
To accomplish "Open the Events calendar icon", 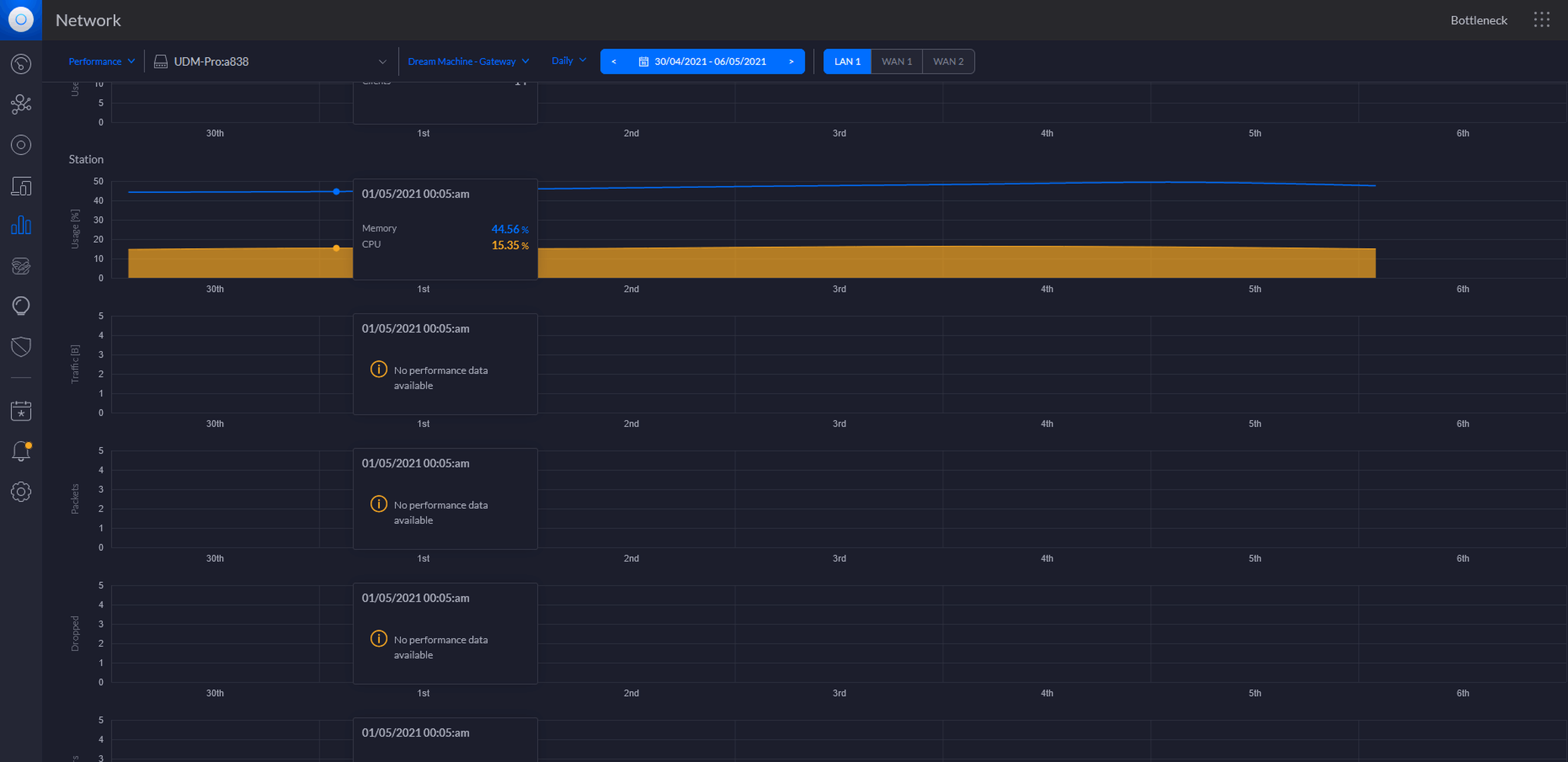I will (x=21, y=411).
